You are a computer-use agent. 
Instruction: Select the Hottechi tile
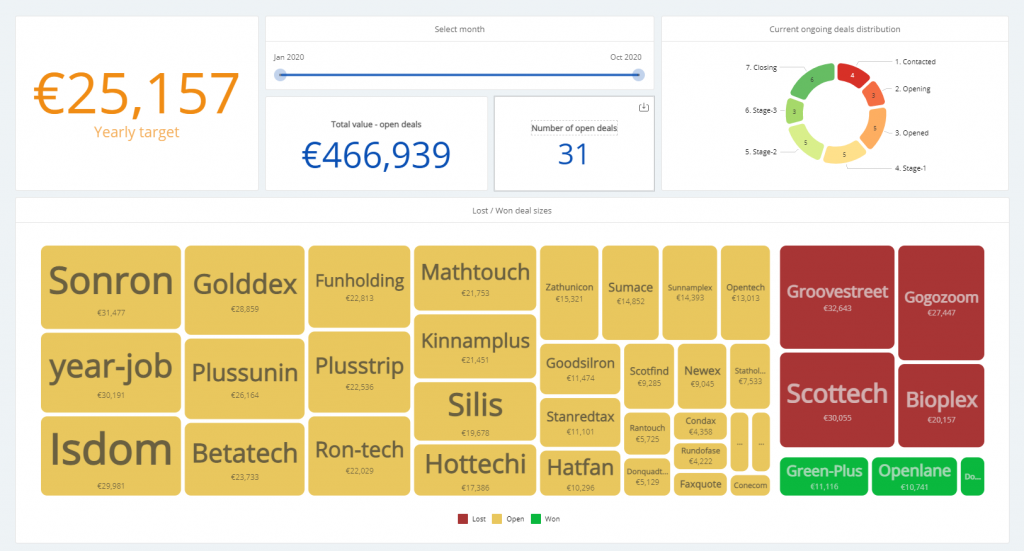[475, 470]
